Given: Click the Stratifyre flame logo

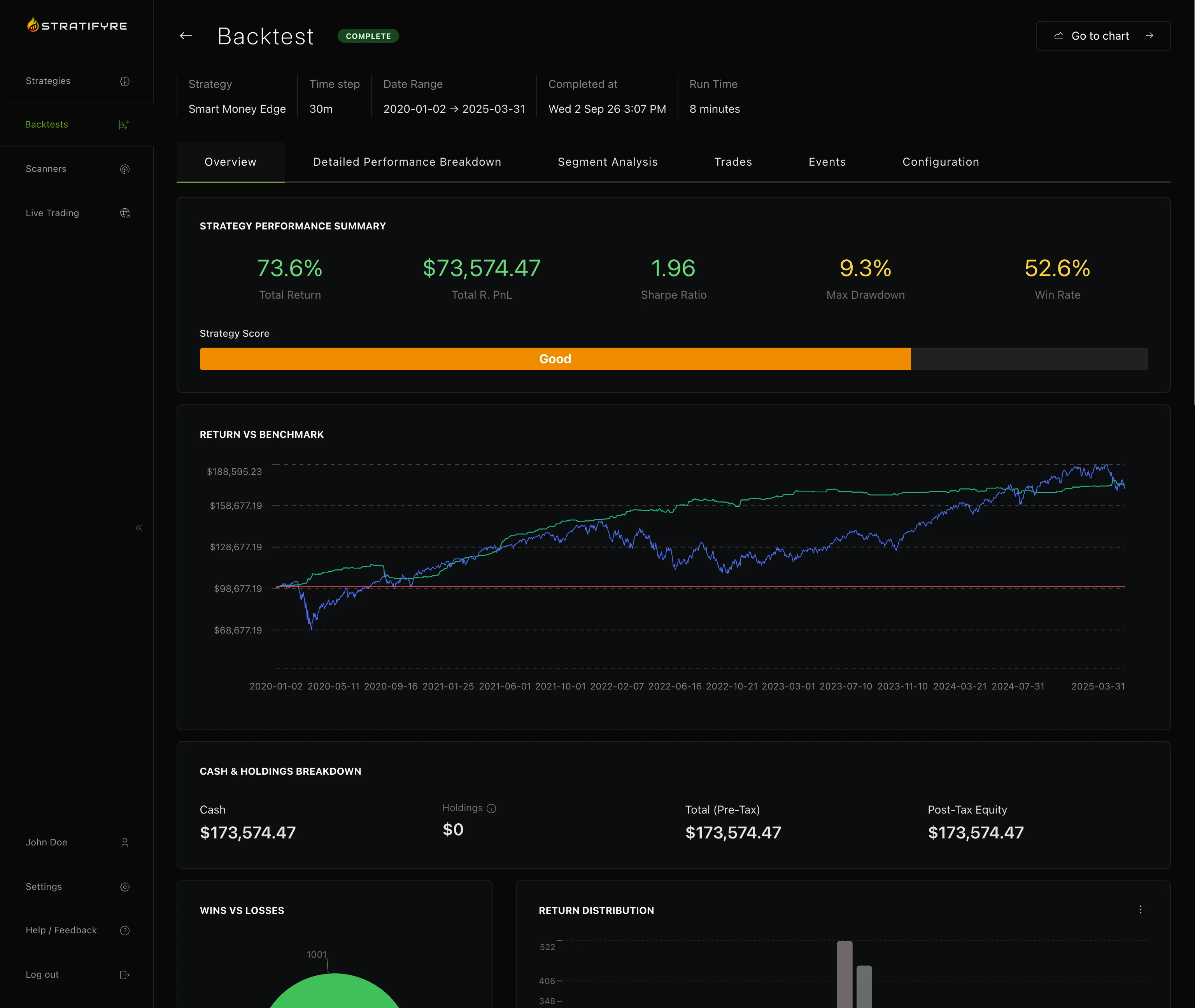Looking at the screenshot, I should coord(33,24).
